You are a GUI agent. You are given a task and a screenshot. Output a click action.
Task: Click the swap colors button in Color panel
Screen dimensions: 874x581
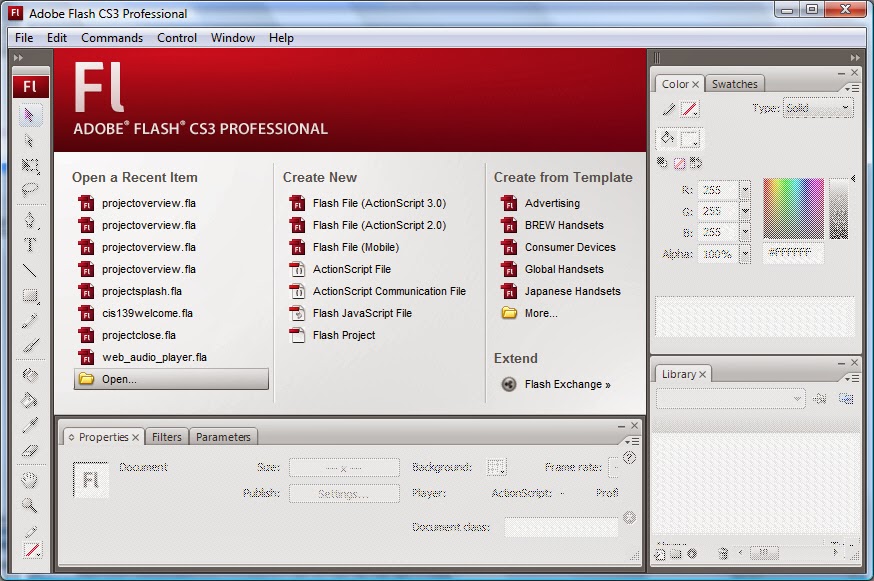click(x=696, y=163)
